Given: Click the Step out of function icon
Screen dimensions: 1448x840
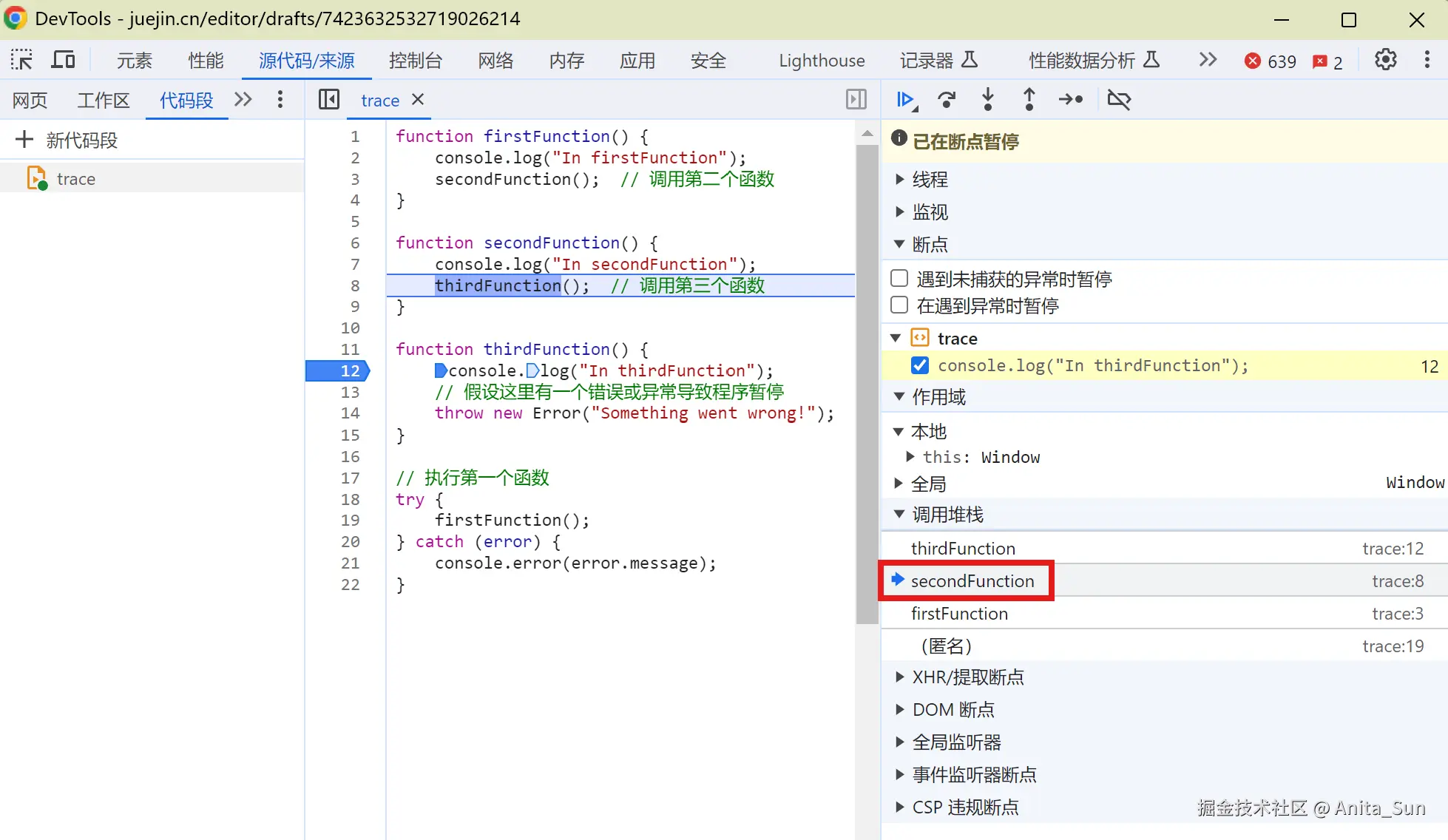Looking at the screenshot, I should (1029, 99).
